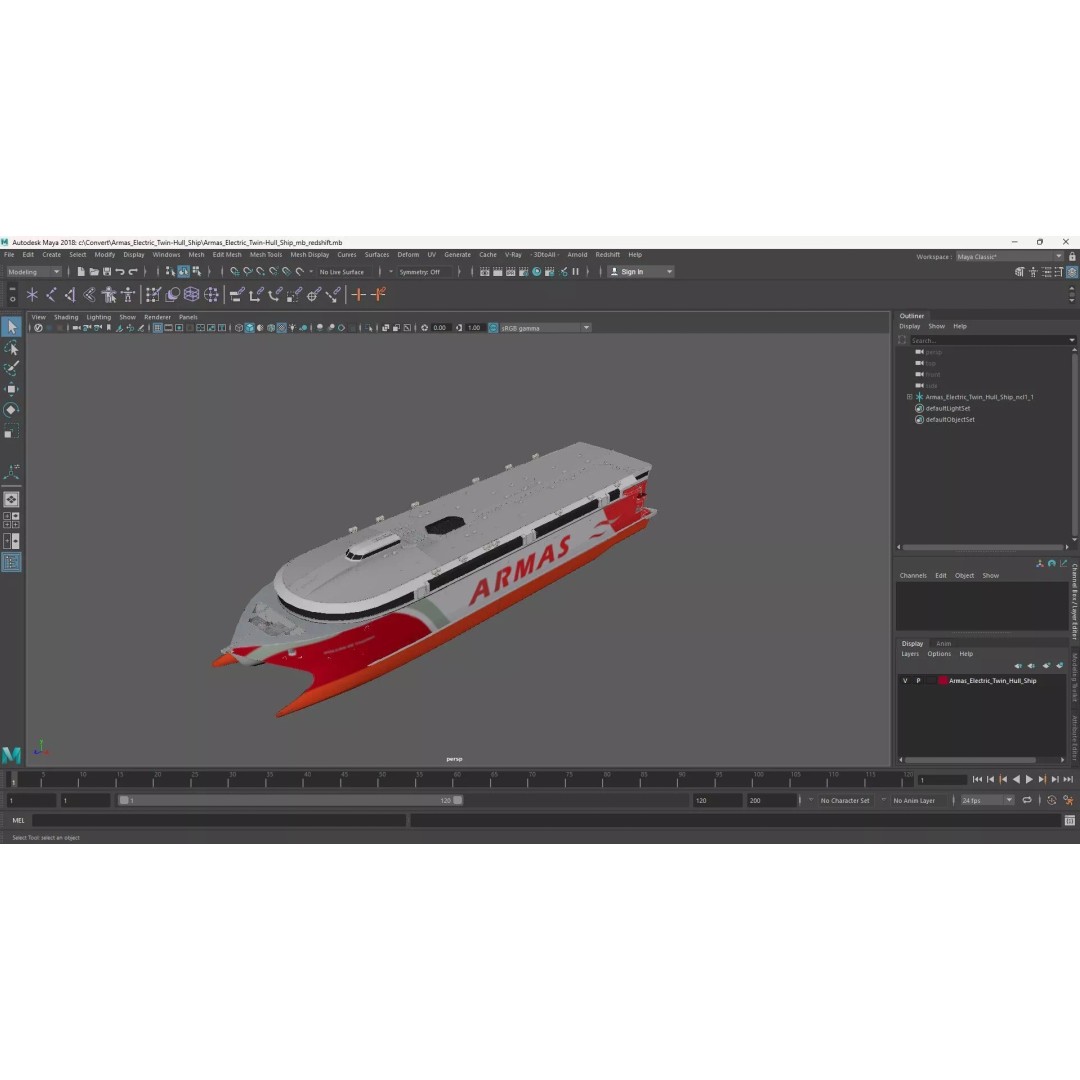
Task: Open animation preferences running-man icon
Action: click(1068, 800)
